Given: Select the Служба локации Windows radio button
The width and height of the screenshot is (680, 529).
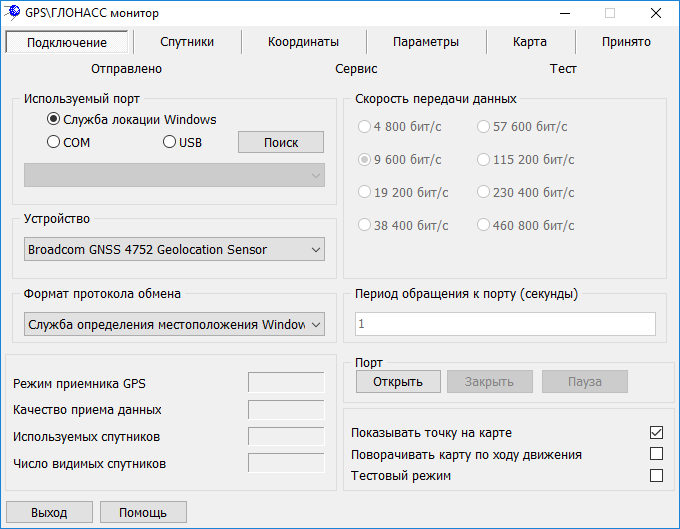Looking at the screenshot, I should pyautogui.click(x=54, y=119).
